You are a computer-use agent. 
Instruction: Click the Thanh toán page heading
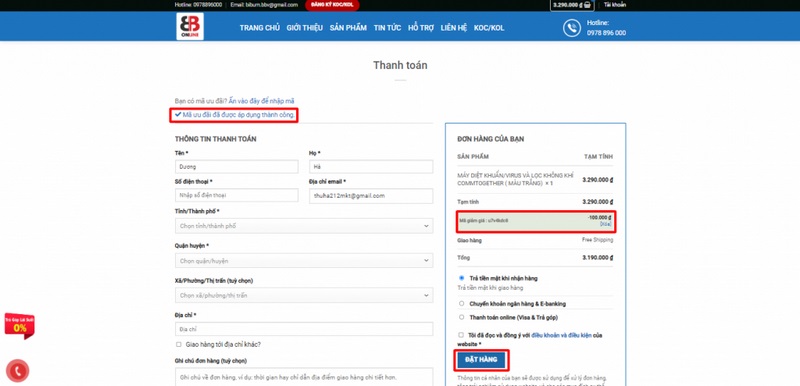click(400, 65)
